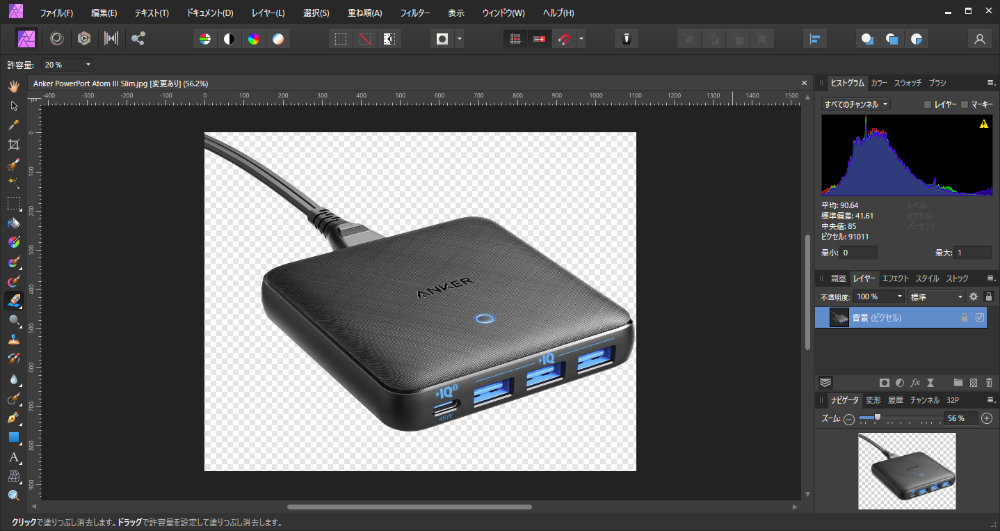This screenshot has height=531, width=1000.
Task: Click the add layer effects fx button
Action: click(915, 382)
